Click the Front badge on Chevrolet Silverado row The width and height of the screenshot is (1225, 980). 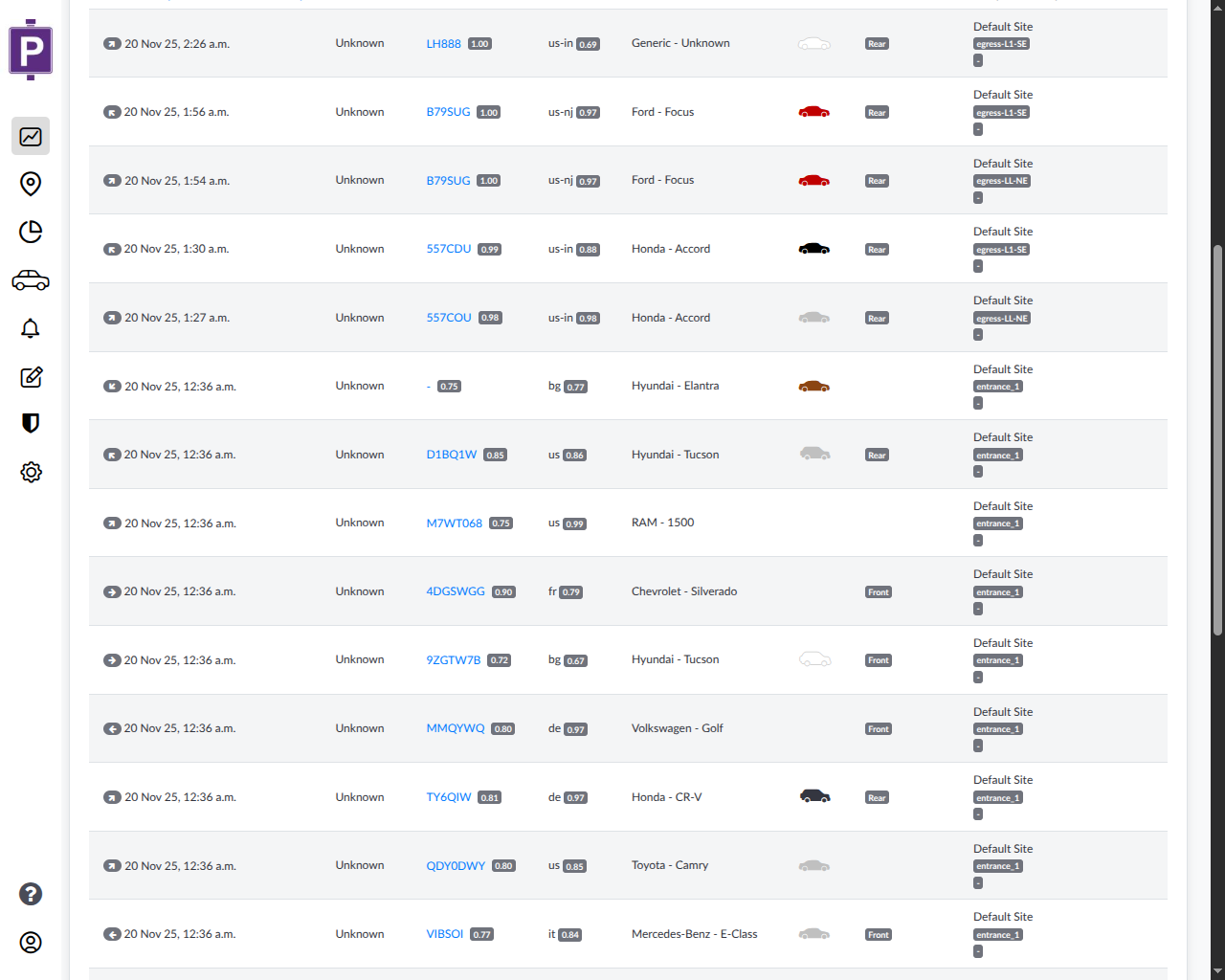coord(878,591)
